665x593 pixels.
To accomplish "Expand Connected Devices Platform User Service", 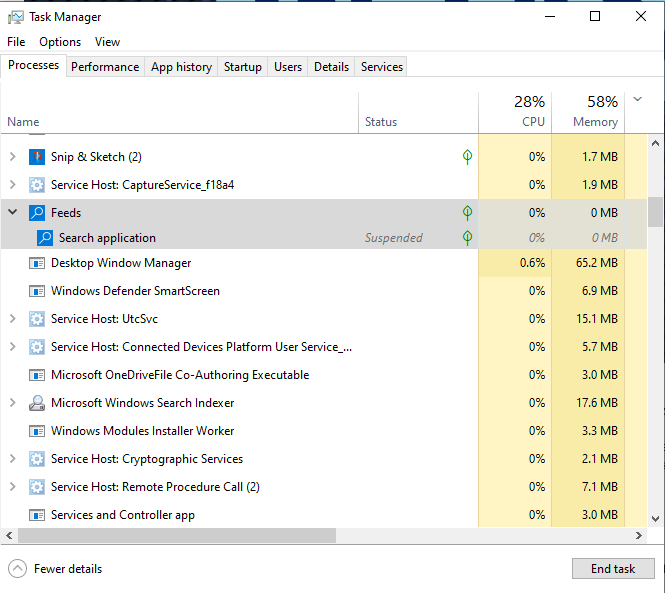I will [13, 347].
